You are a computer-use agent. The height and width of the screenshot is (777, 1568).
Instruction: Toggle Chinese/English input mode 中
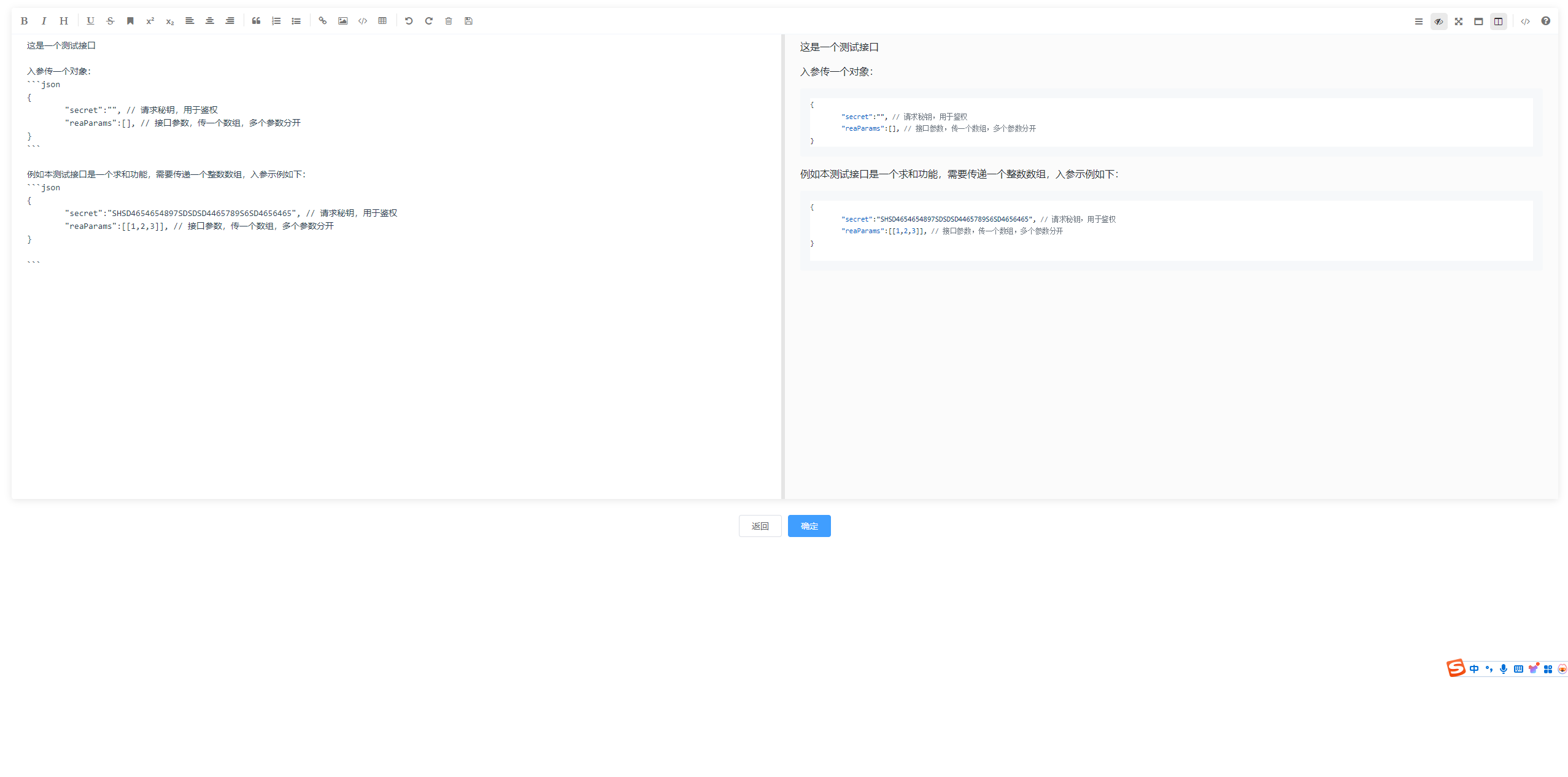(x=1474, y=669)
